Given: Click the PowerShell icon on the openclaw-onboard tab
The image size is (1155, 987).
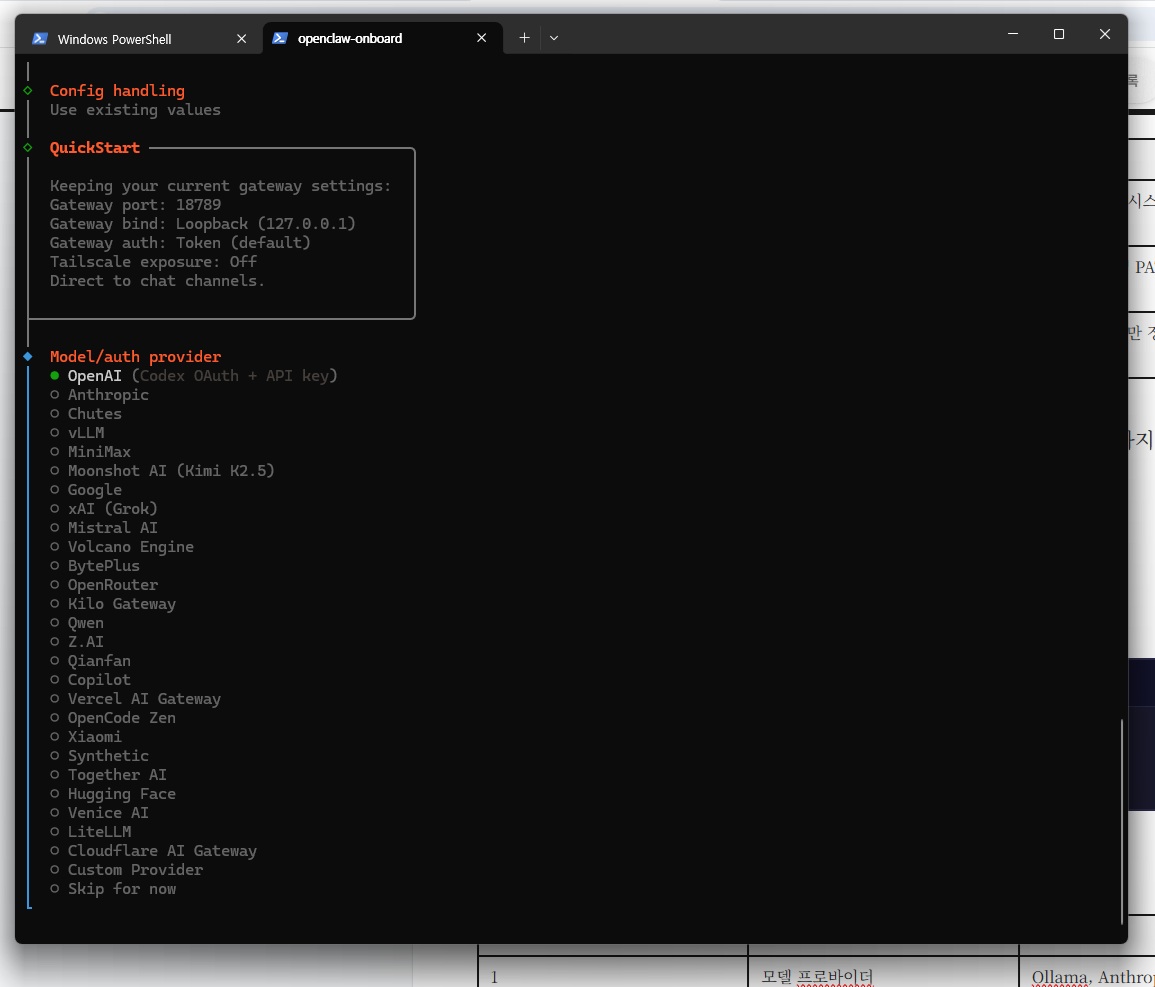Looking at the screenshot, I should pos(280,38).
